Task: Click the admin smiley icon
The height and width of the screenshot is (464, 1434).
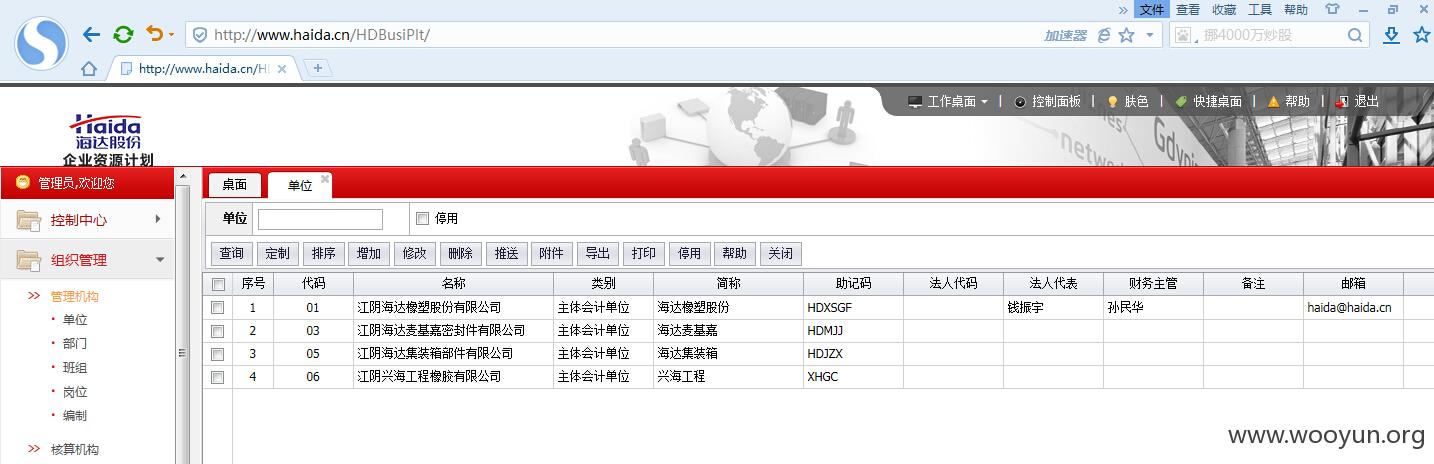Action: 23,182
